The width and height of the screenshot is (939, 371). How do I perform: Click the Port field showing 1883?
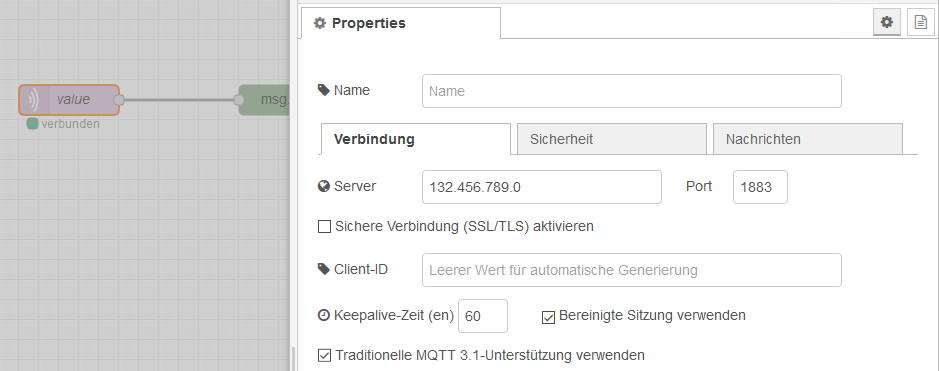pos(760,187)
